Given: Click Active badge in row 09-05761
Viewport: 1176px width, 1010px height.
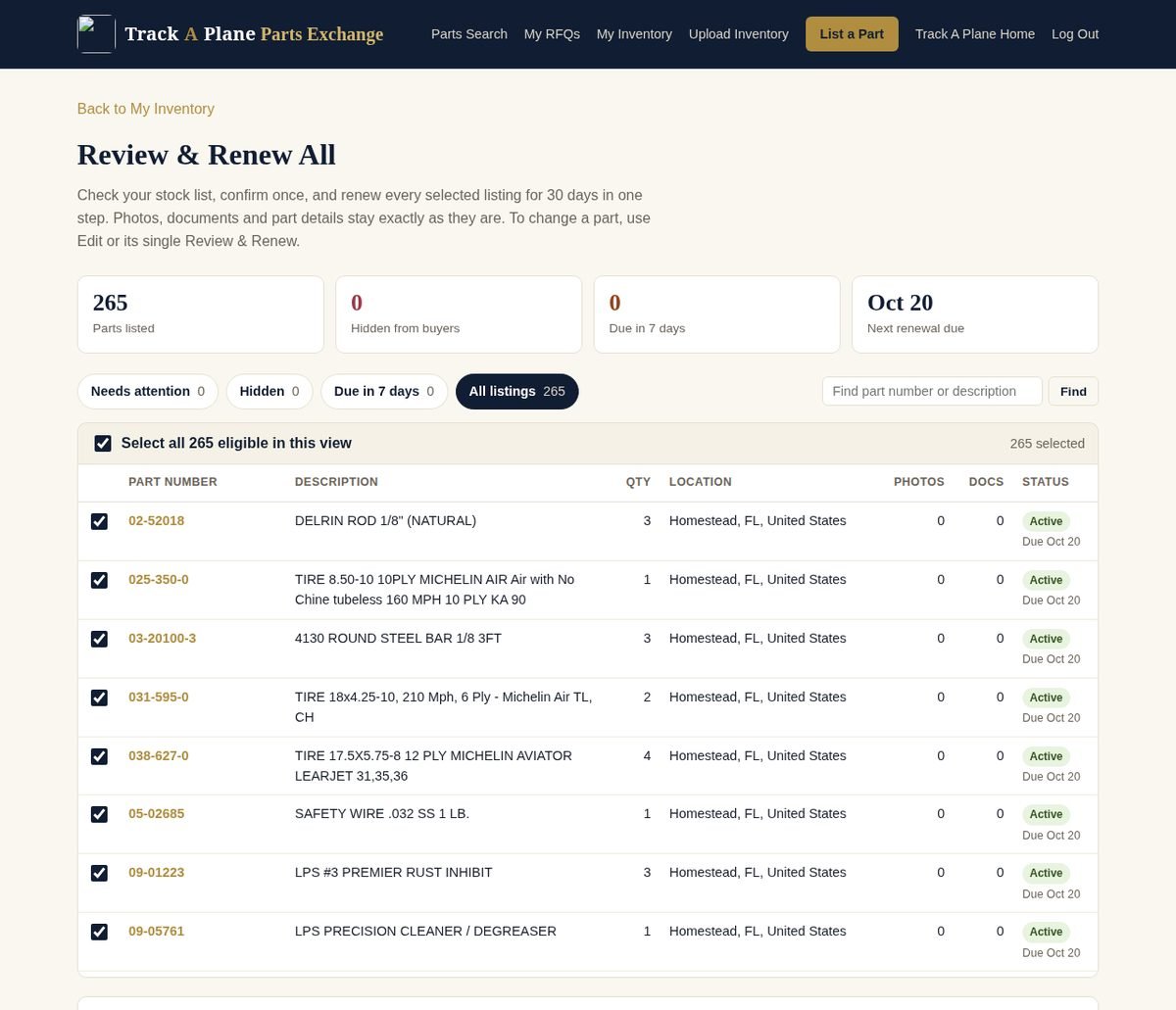Looking at the screenshot, I should 1046,932.
